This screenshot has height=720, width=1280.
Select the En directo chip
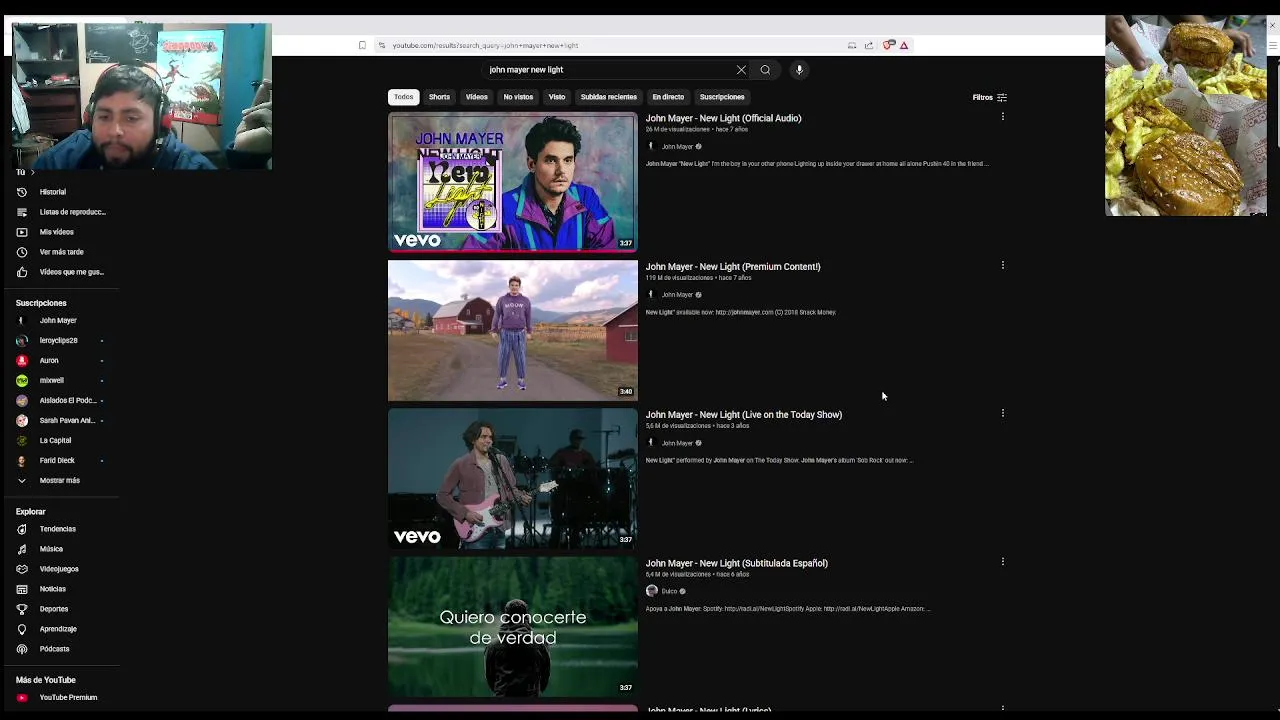pos(668,97)
